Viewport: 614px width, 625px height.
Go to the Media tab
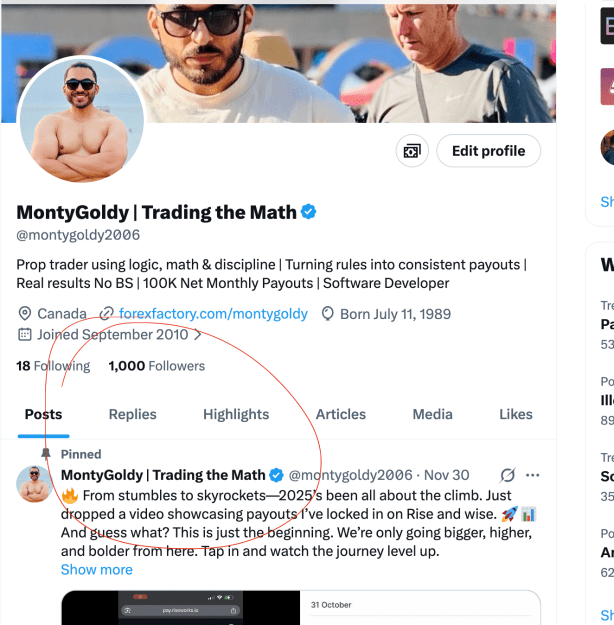click(432, 414)
